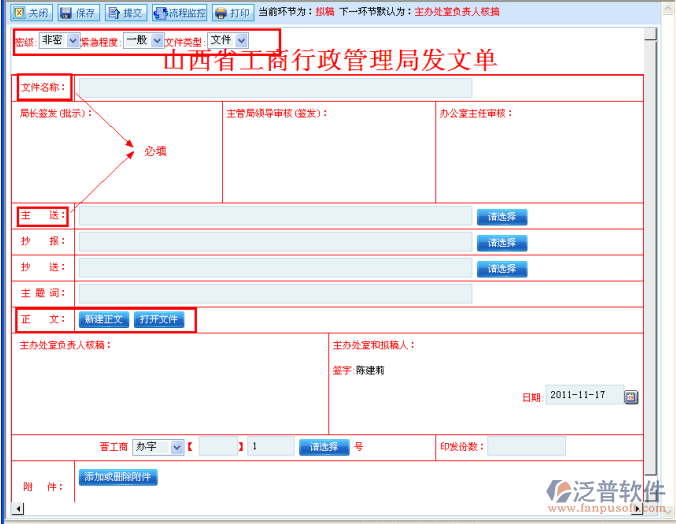Open 流程监控 process monitor
This screenshot has width=676, height=524.
(181, 13)
